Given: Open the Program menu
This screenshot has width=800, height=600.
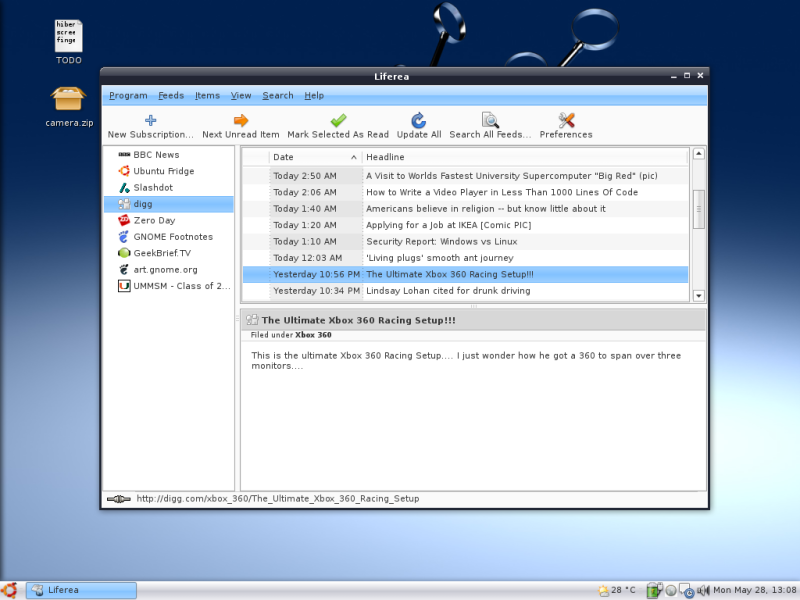Looking at the screenshot, I should [128, 95].
